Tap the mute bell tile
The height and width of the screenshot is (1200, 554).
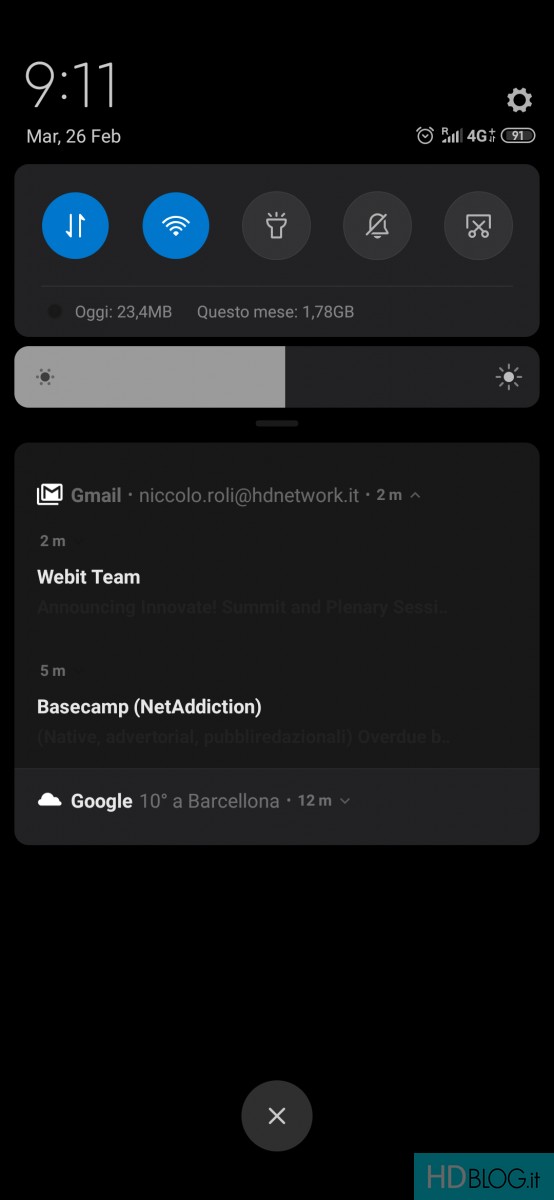pyautogui.click(x=377, y=226)
